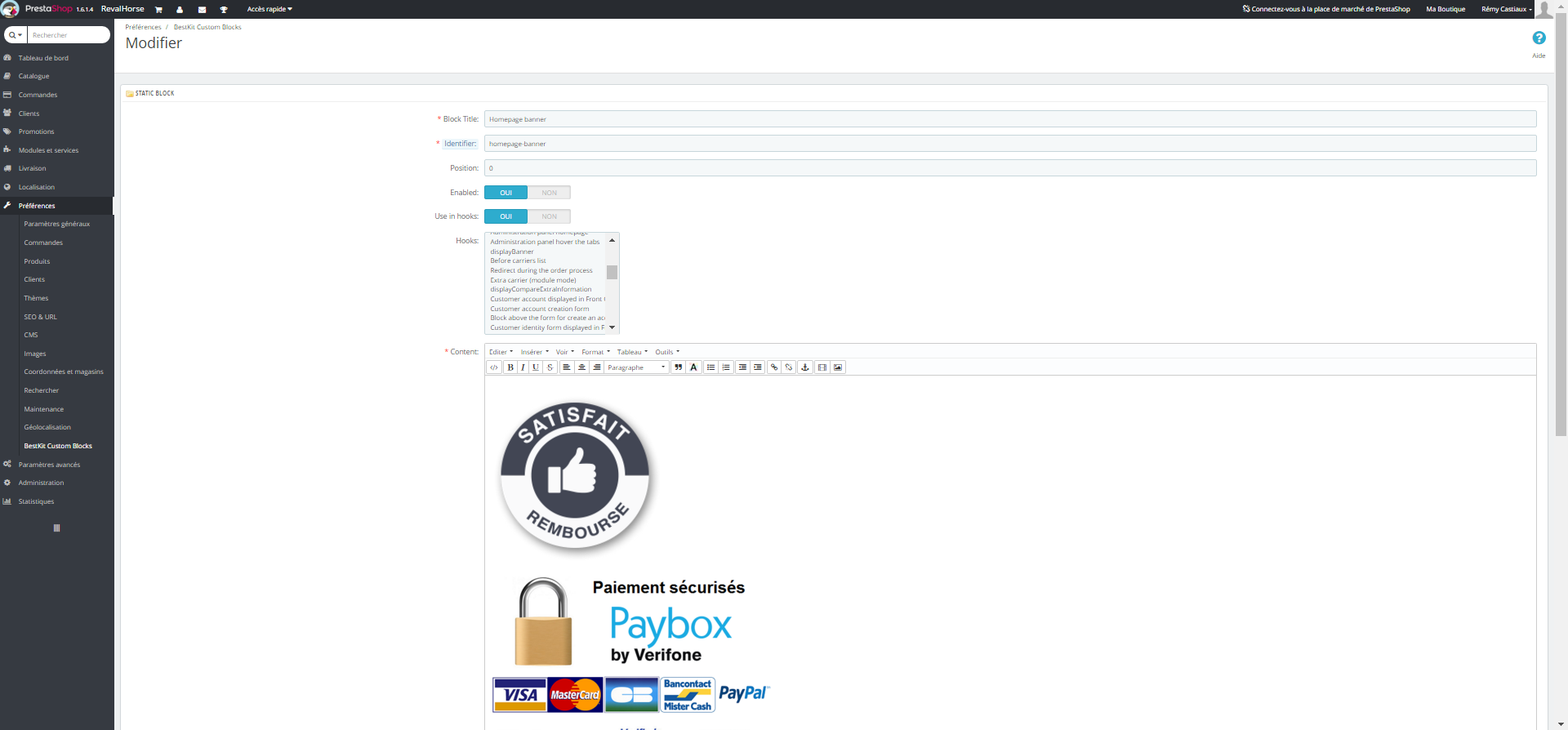The height and width of the screenshot is (730, 1568).
Task: Open the Rémy Castiaux user menu
Action: click(x=1506, y=9)
